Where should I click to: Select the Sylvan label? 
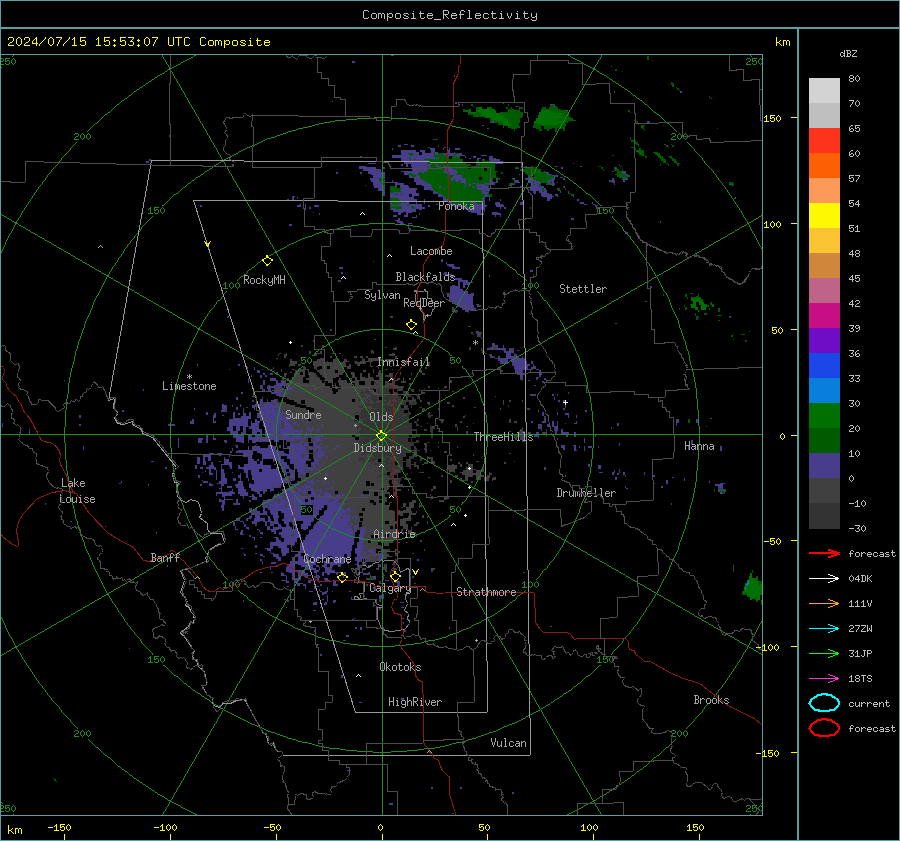click(382, 295)
